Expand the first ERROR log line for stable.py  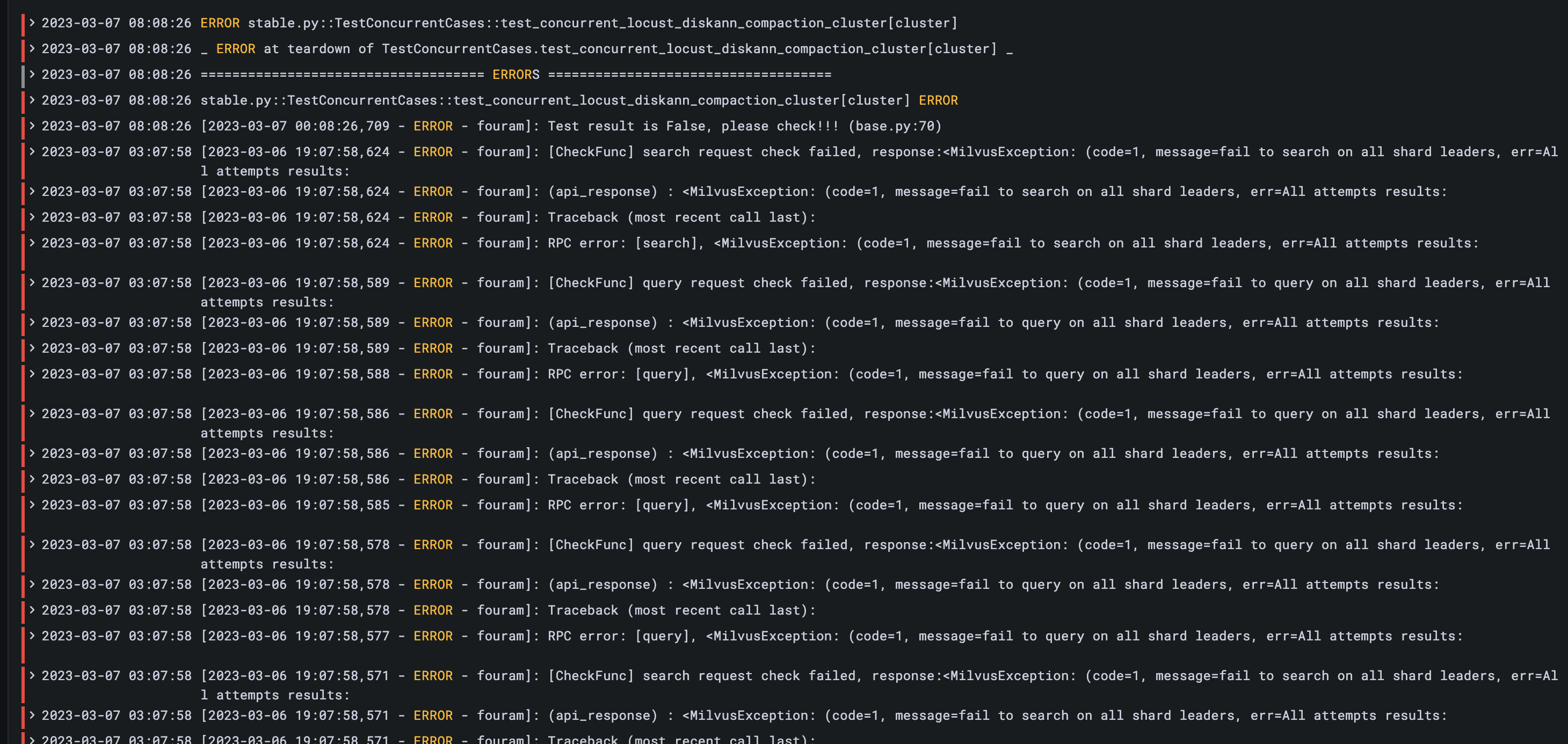click(x=32, y=23)
